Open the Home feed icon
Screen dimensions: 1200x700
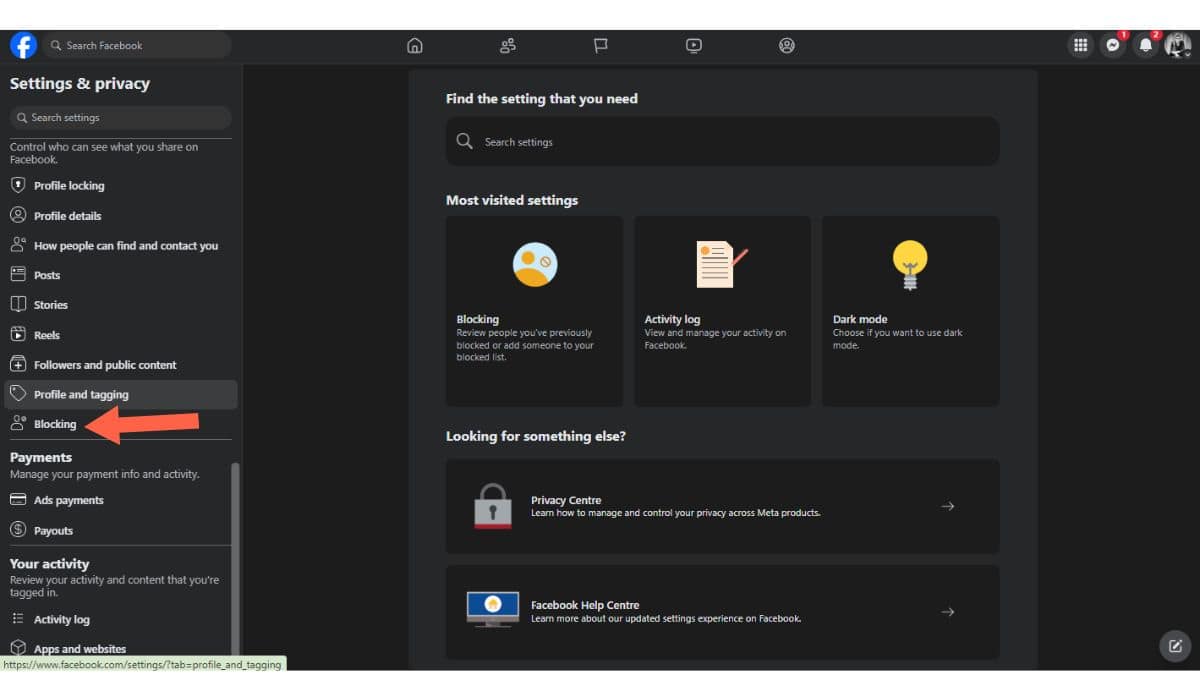point(415,45)
